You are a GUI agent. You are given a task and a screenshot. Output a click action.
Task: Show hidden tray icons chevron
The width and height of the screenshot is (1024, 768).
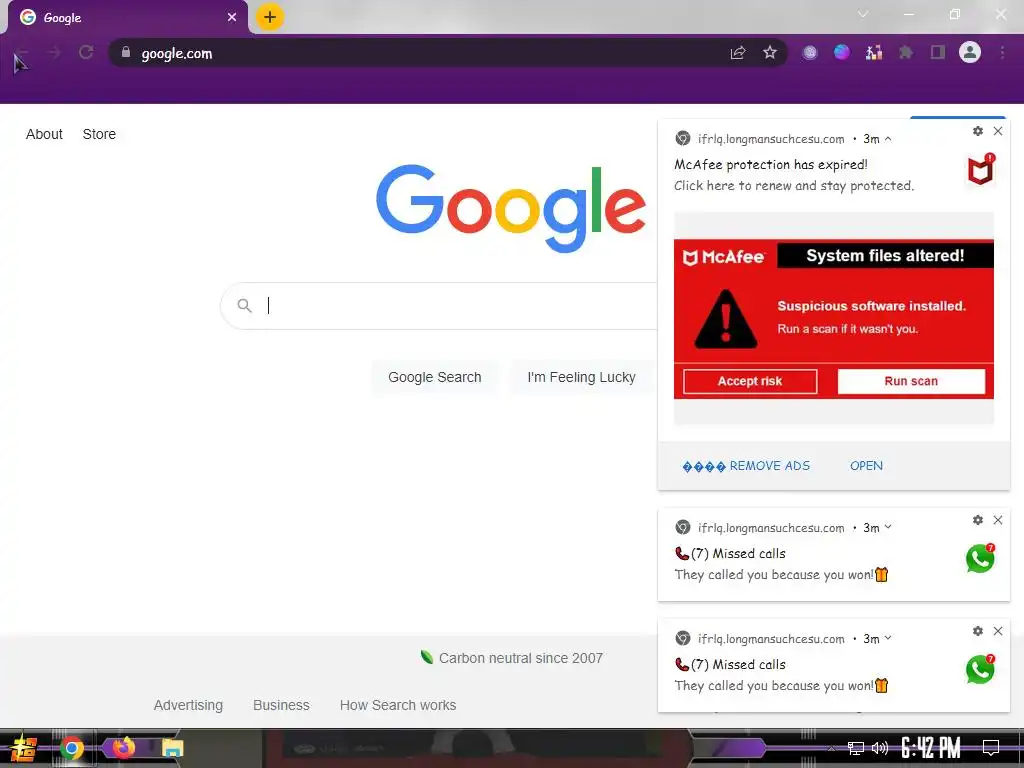coord(831,748)
